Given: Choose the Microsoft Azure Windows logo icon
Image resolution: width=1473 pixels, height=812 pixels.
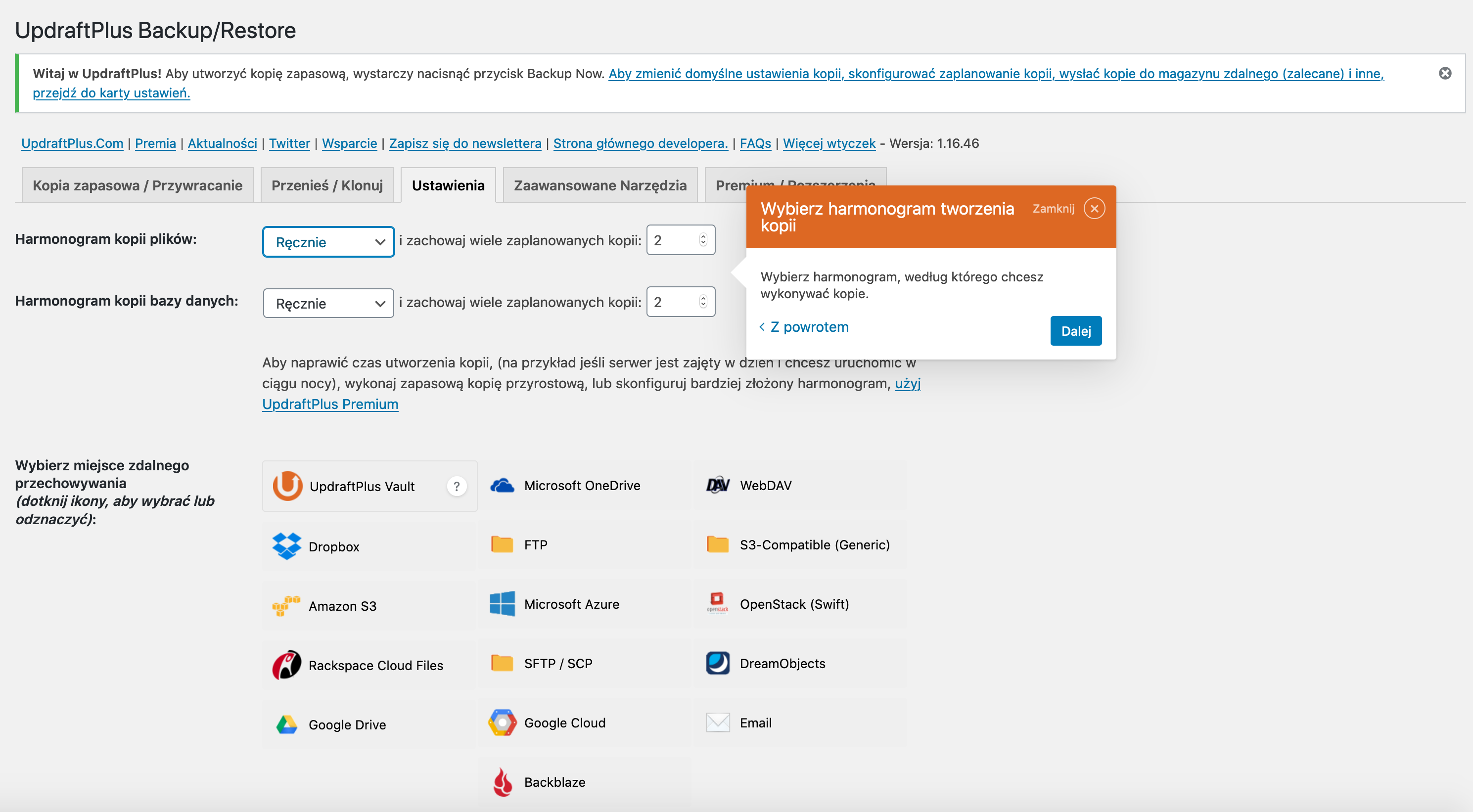Looking at the screenshot, I should tap(502, 604).
